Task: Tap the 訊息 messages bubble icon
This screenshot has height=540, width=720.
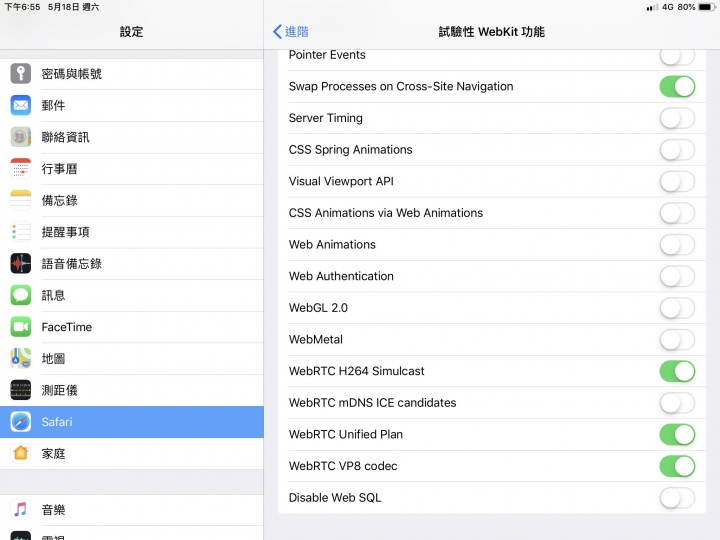Action: [x=21, y=295]
